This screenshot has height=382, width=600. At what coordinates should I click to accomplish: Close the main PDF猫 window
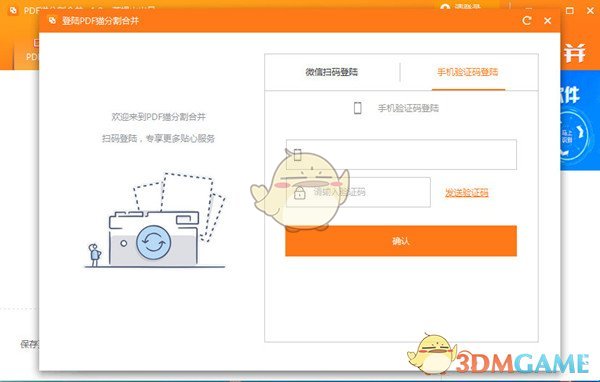590,11
